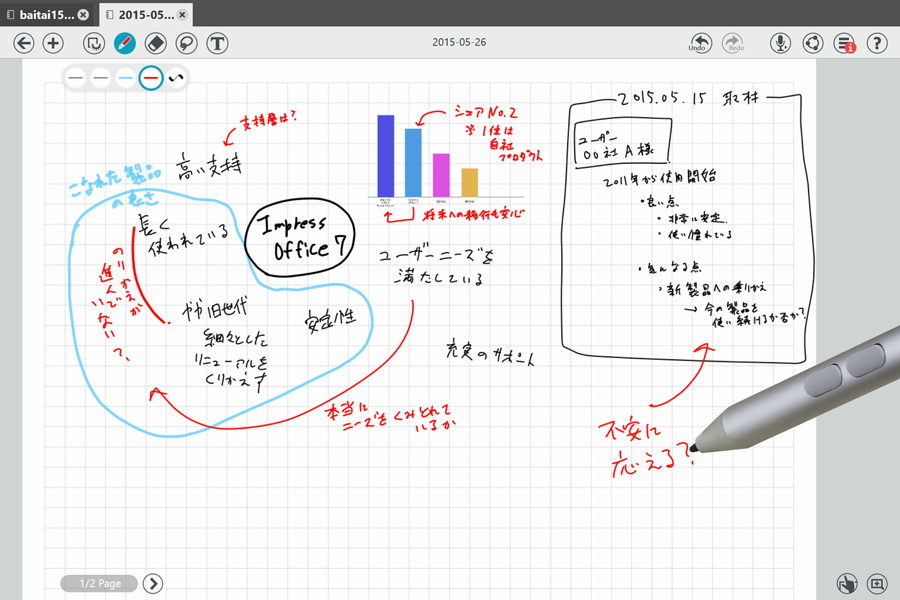The width and height of the screenshot is (900, 600).
Task: Choose the Lasso tool
Action: coord(186,43)
